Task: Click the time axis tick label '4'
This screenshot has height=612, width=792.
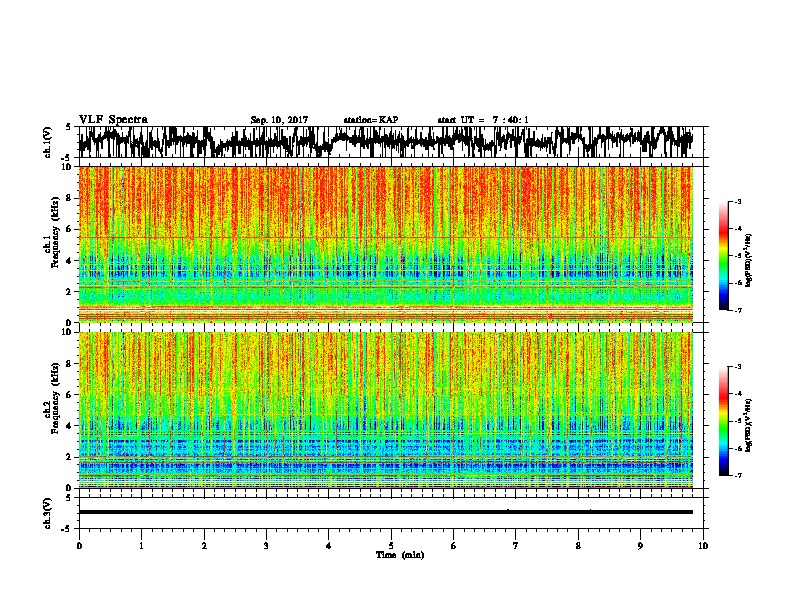Action: (329, 546)
